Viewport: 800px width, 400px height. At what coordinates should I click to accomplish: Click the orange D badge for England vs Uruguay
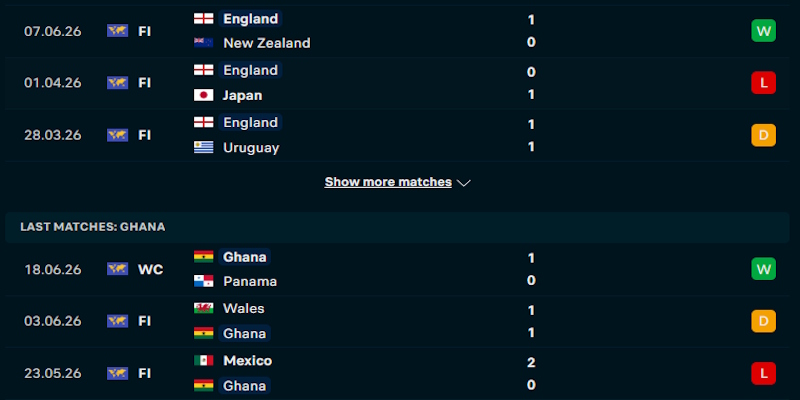[763, 135]
